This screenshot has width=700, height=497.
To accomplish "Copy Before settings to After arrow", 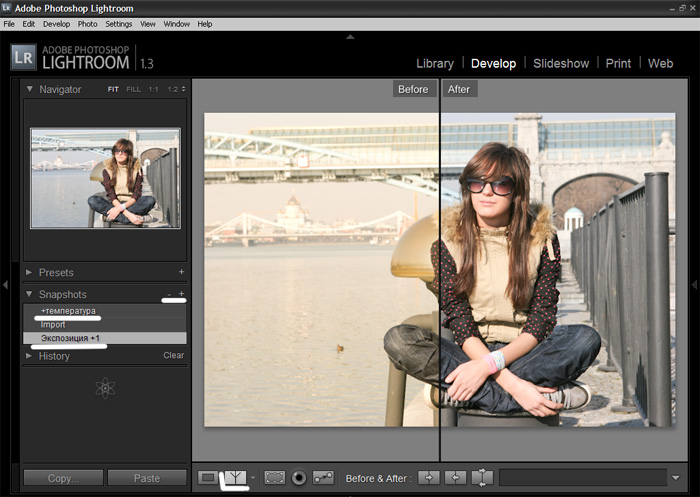I will coord(428,478).
